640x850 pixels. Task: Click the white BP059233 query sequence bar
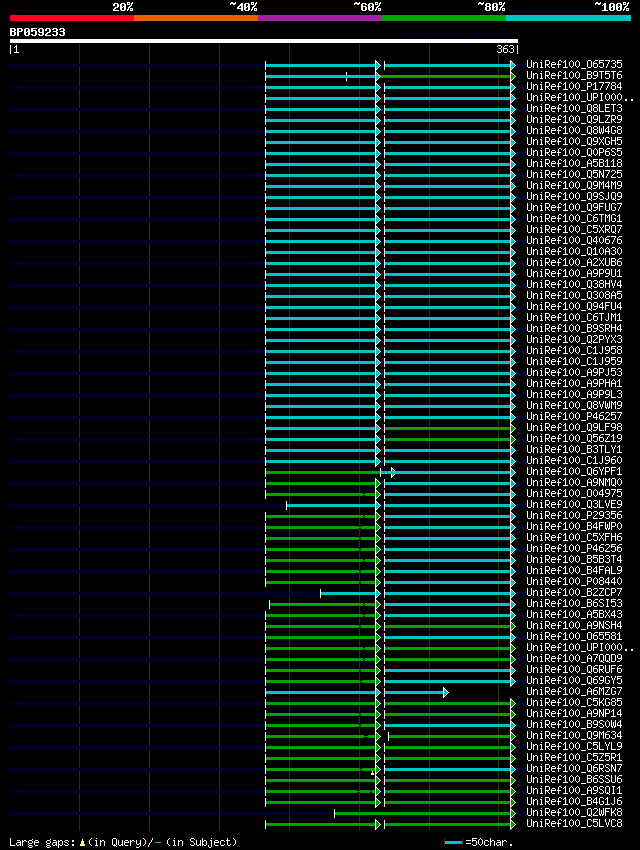pos(264,41)
